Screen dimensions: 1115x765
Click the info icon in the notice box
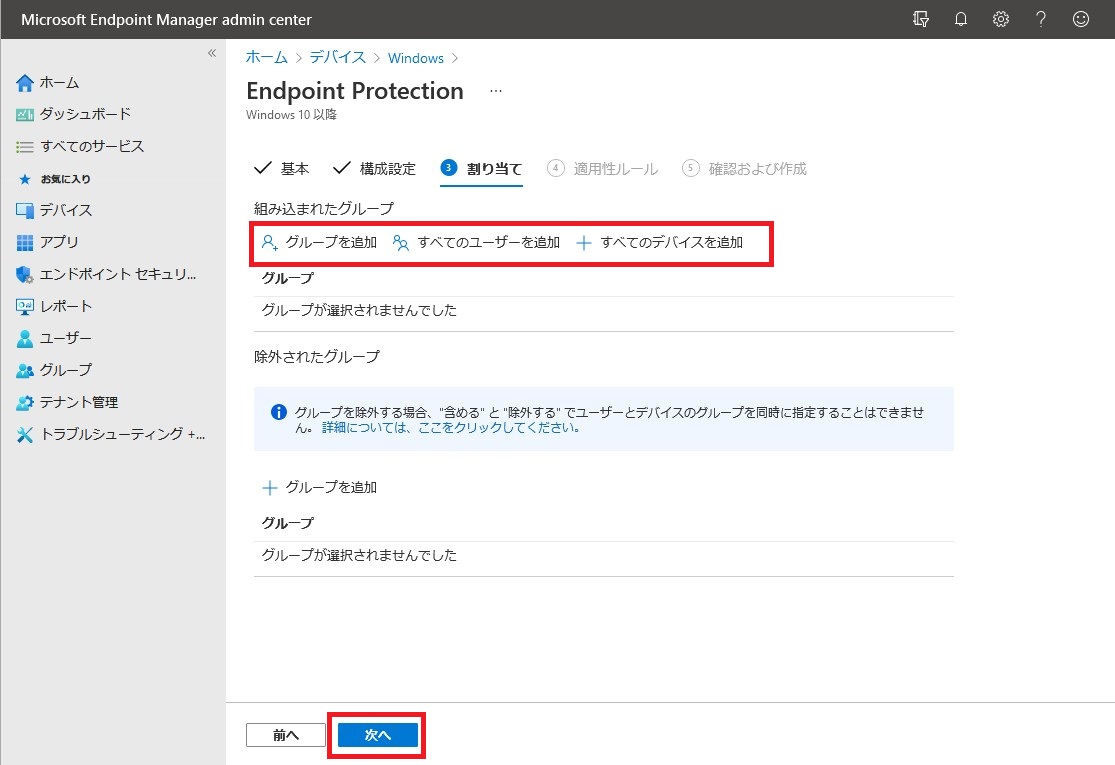pos(279,412)
